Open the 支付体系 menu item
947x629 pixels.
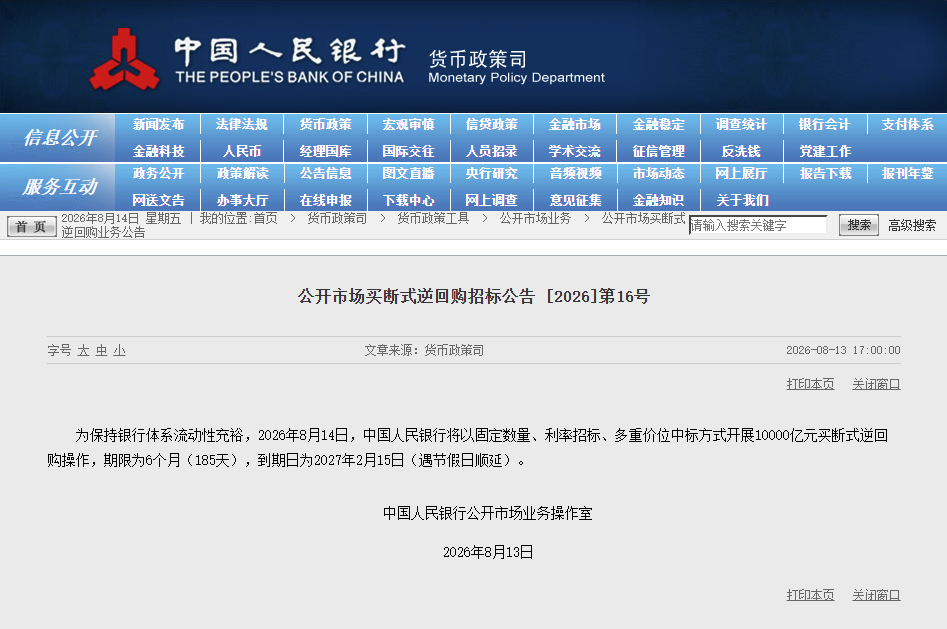point(908,124)
